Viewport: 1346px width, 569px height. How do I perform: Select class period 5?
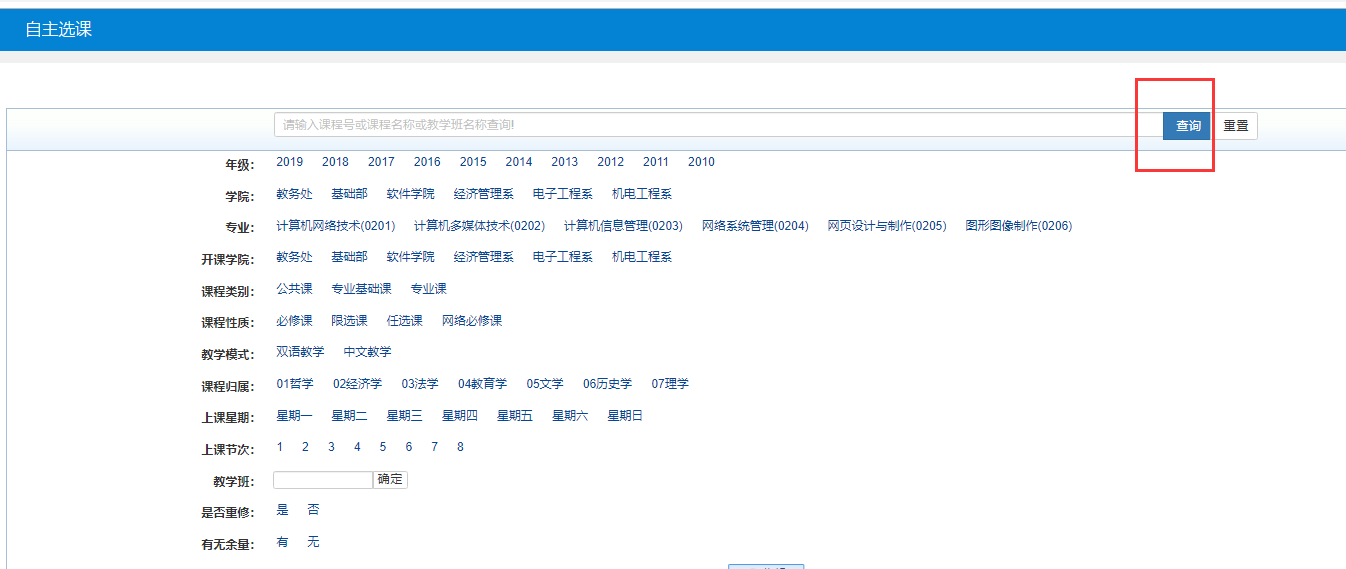coord(382,447)
